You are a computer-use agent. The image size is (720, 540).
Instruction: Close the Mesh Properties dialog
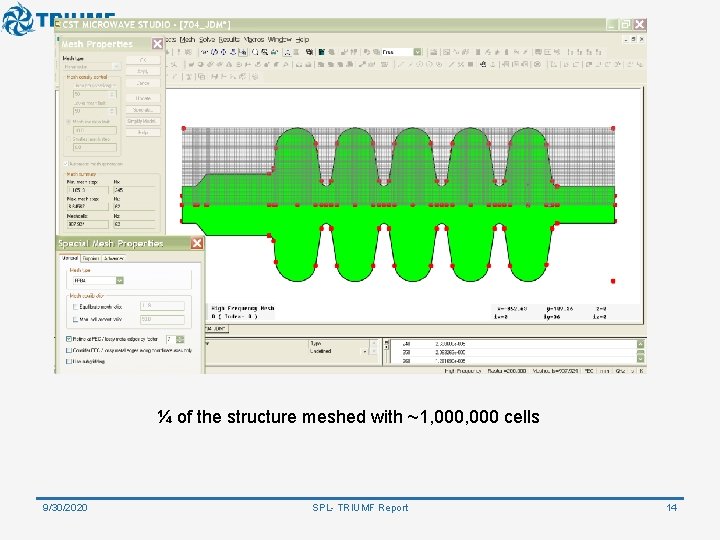pos(158,44)
